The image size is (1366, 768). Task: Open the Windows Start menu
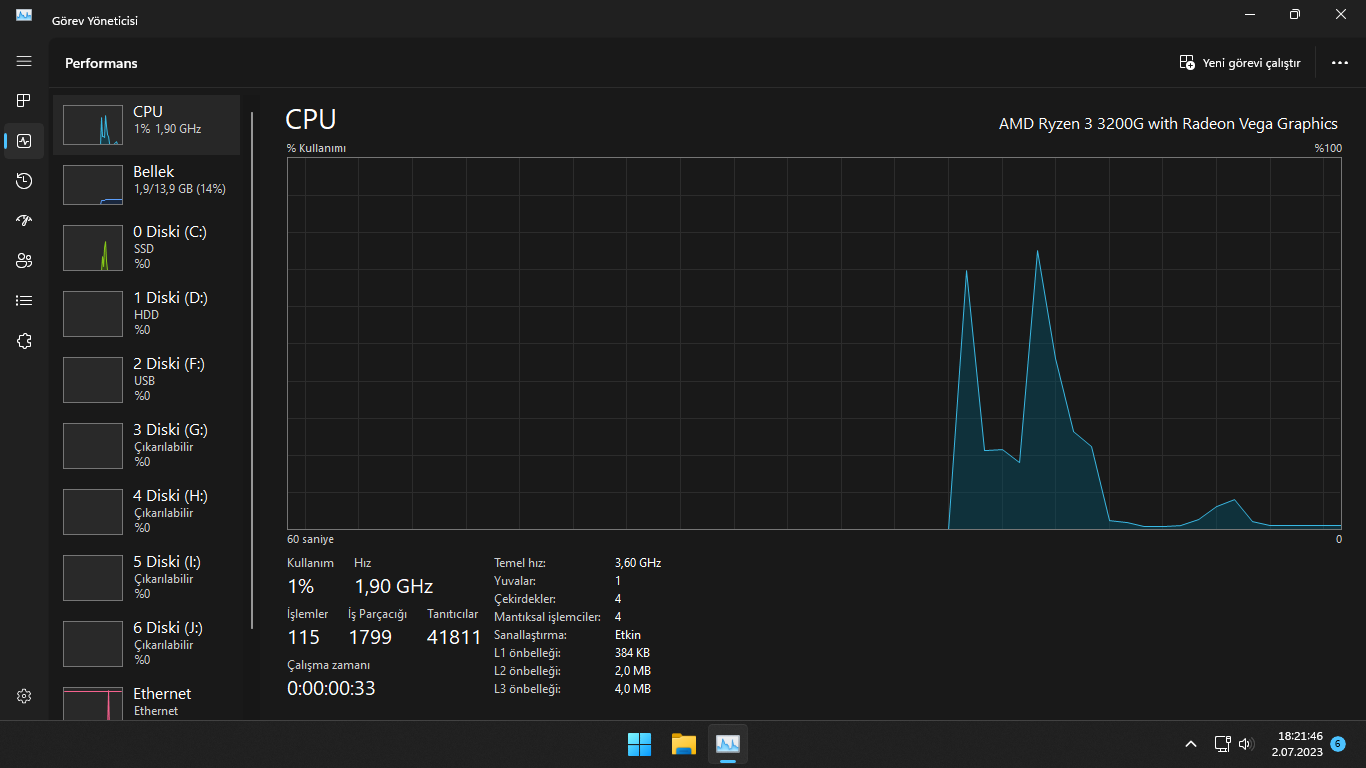coord(639,744)
